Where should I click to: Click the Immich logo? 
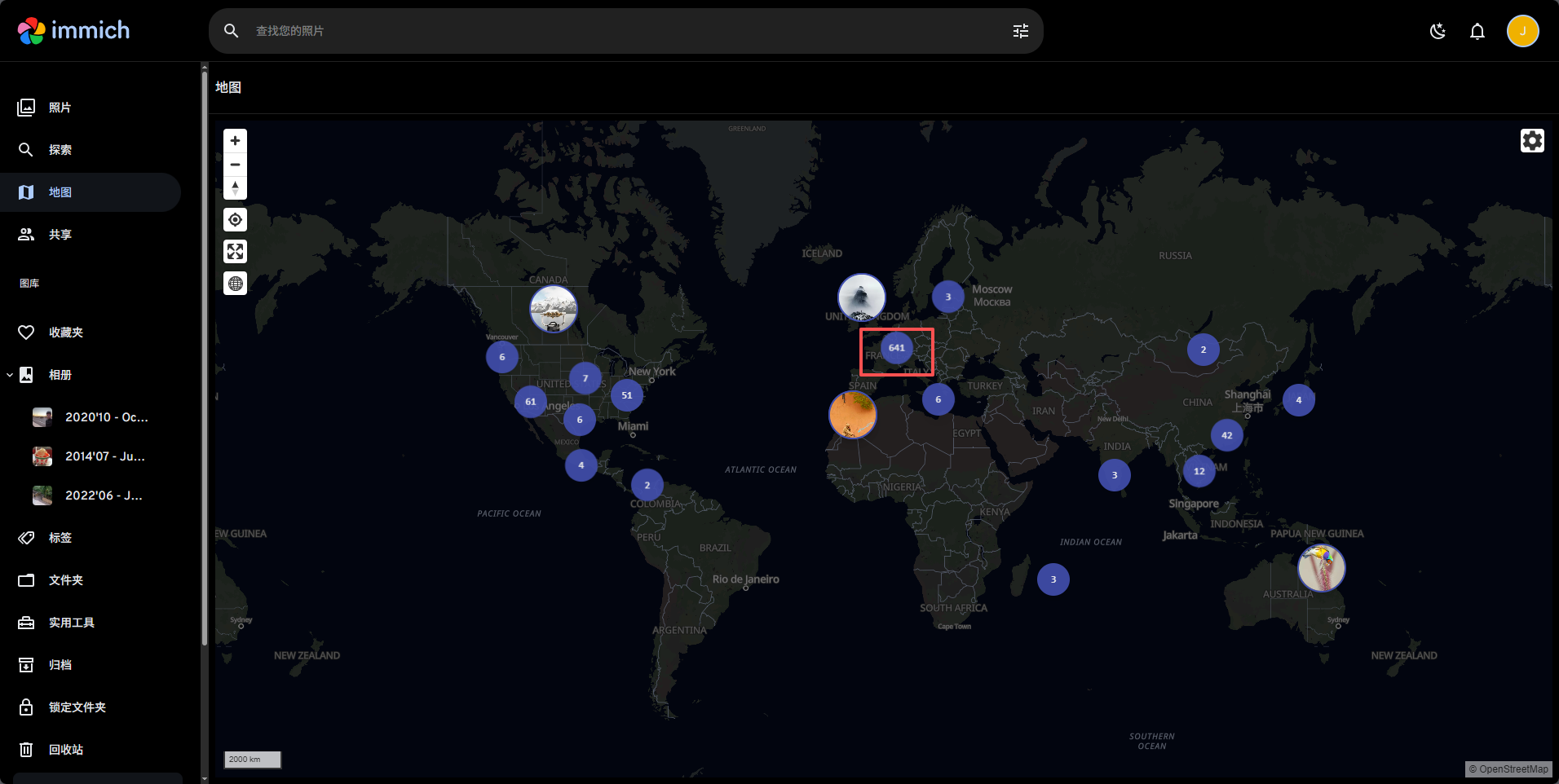74,31
